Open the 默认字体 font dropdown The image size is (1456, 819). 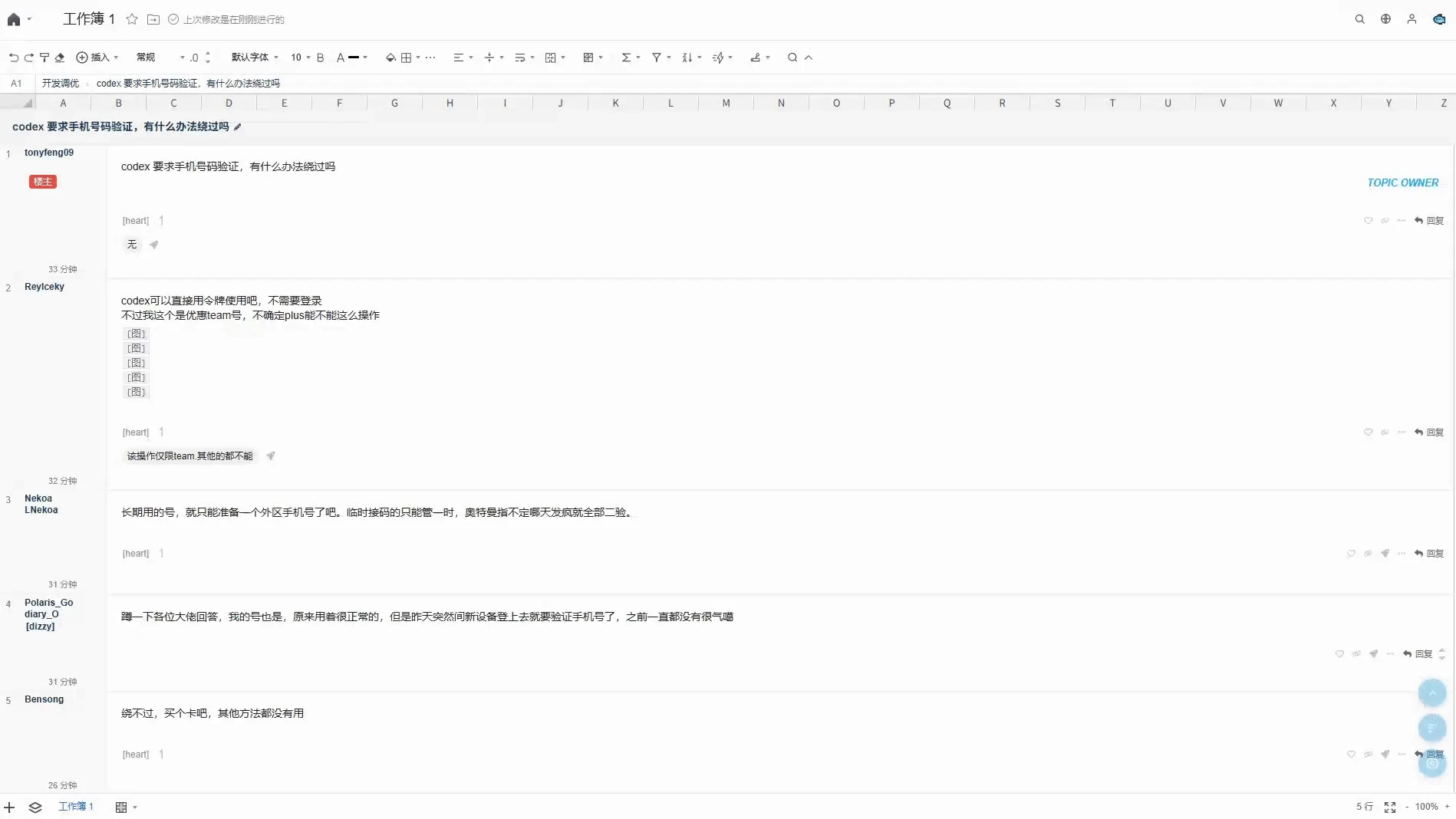click(255, 58)
